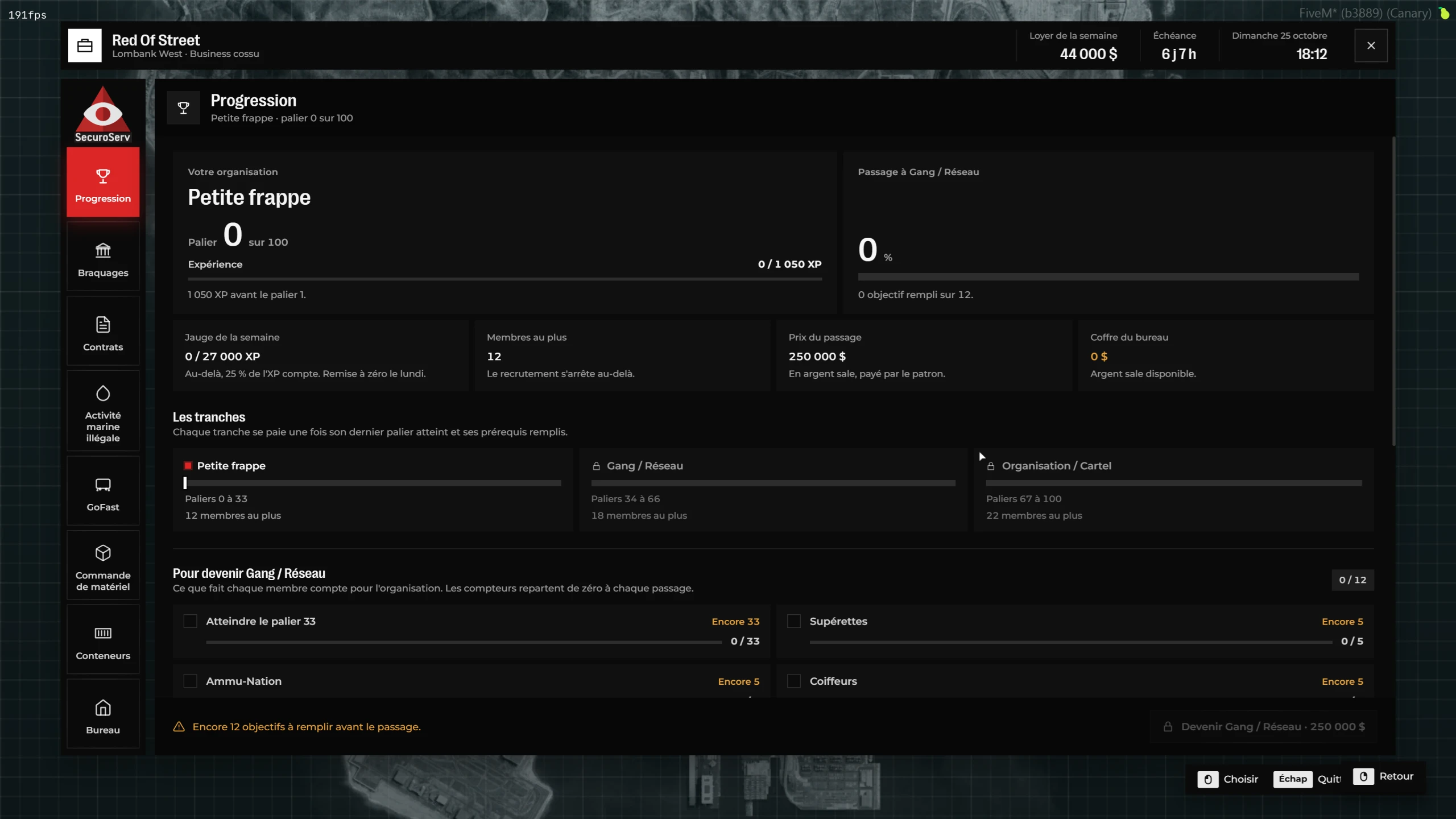Select the Contrats document icon

tap(103, 324)
